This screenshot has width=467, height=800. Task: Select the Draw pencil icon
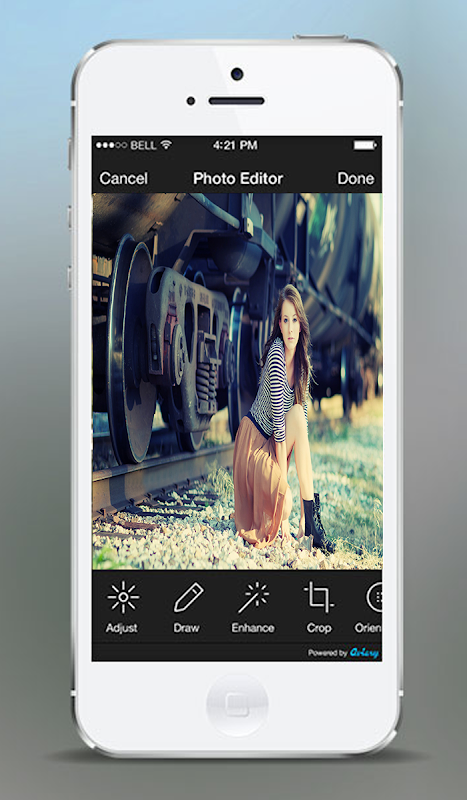[x=188, y=597]
